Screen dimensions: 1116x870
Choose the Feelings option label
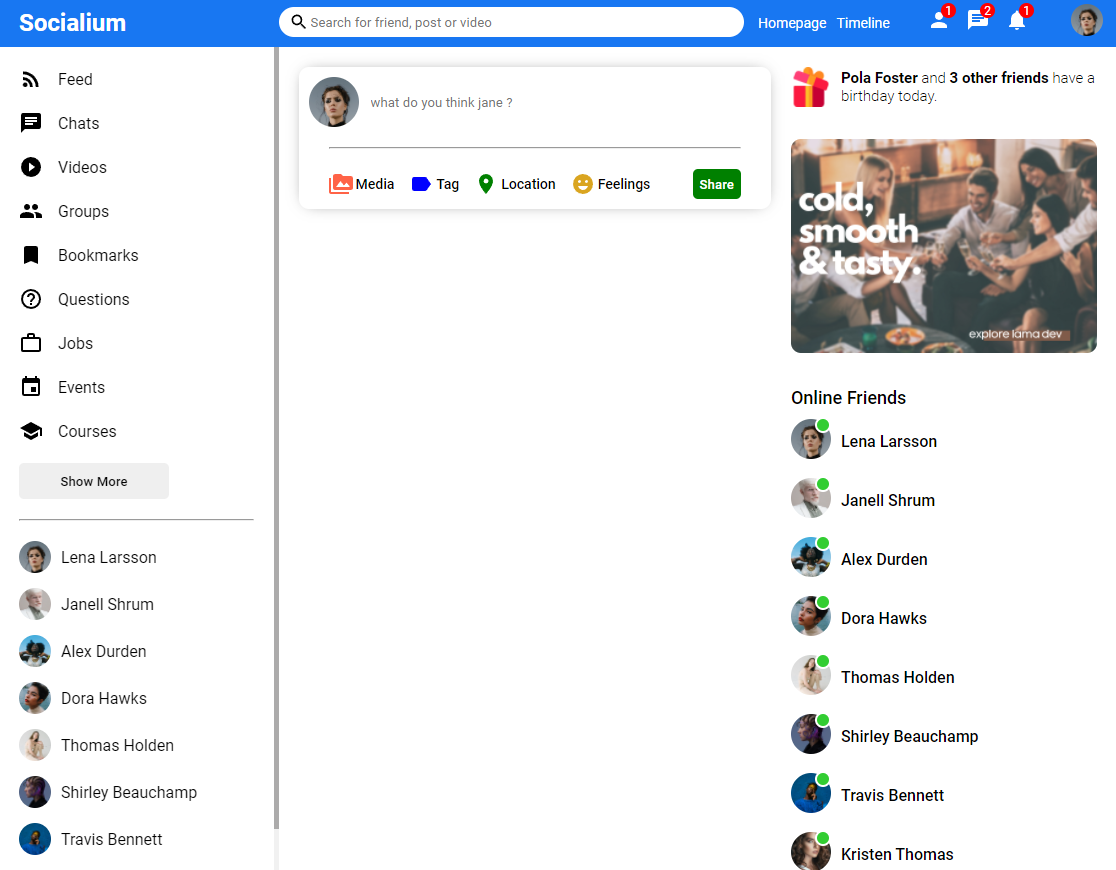tap(623, 184)
